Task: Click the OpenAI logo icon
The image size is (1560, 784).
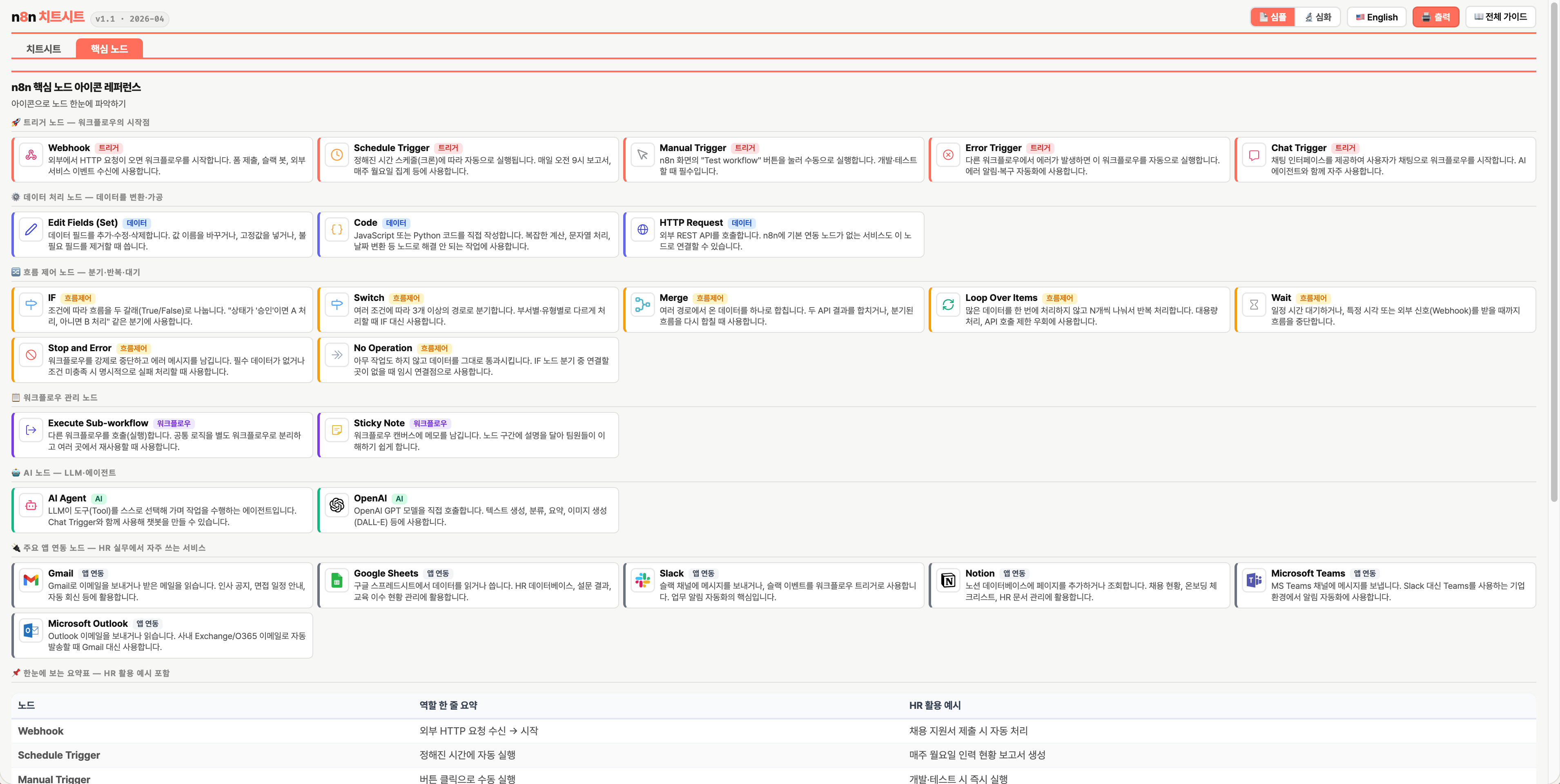Action: pos(337,505)
